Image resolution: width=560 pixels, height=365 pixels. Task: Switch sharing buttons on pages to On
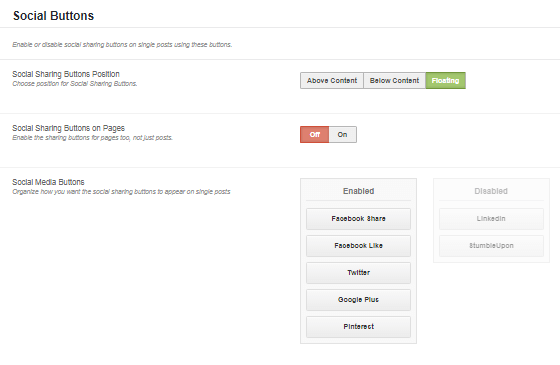point(342,135)
